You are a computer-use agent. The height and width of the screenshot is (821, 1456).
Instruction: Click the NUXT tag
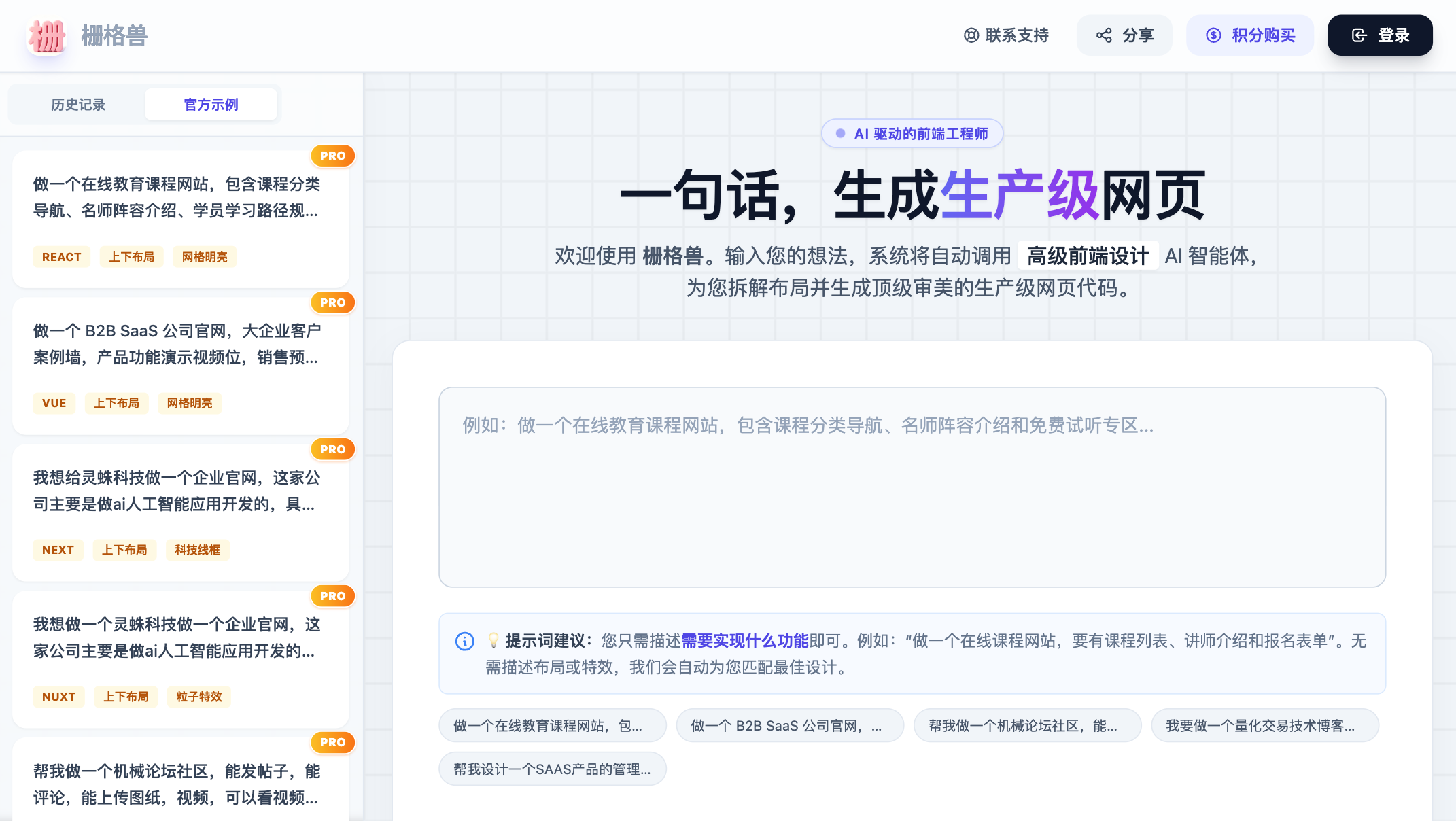59,697
